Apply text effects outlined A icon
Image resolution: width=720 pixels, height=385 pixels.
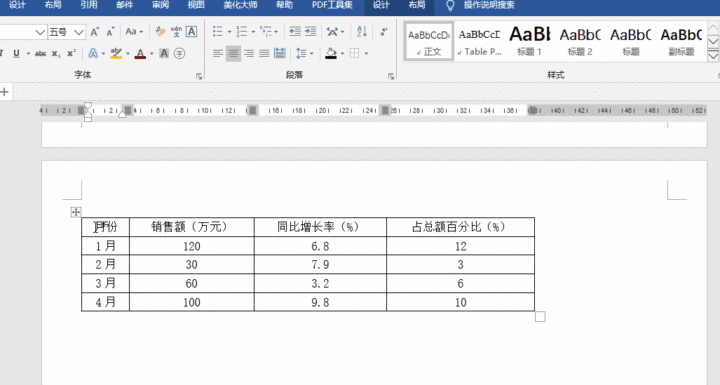pyautogui.click(x=93, y=53)
